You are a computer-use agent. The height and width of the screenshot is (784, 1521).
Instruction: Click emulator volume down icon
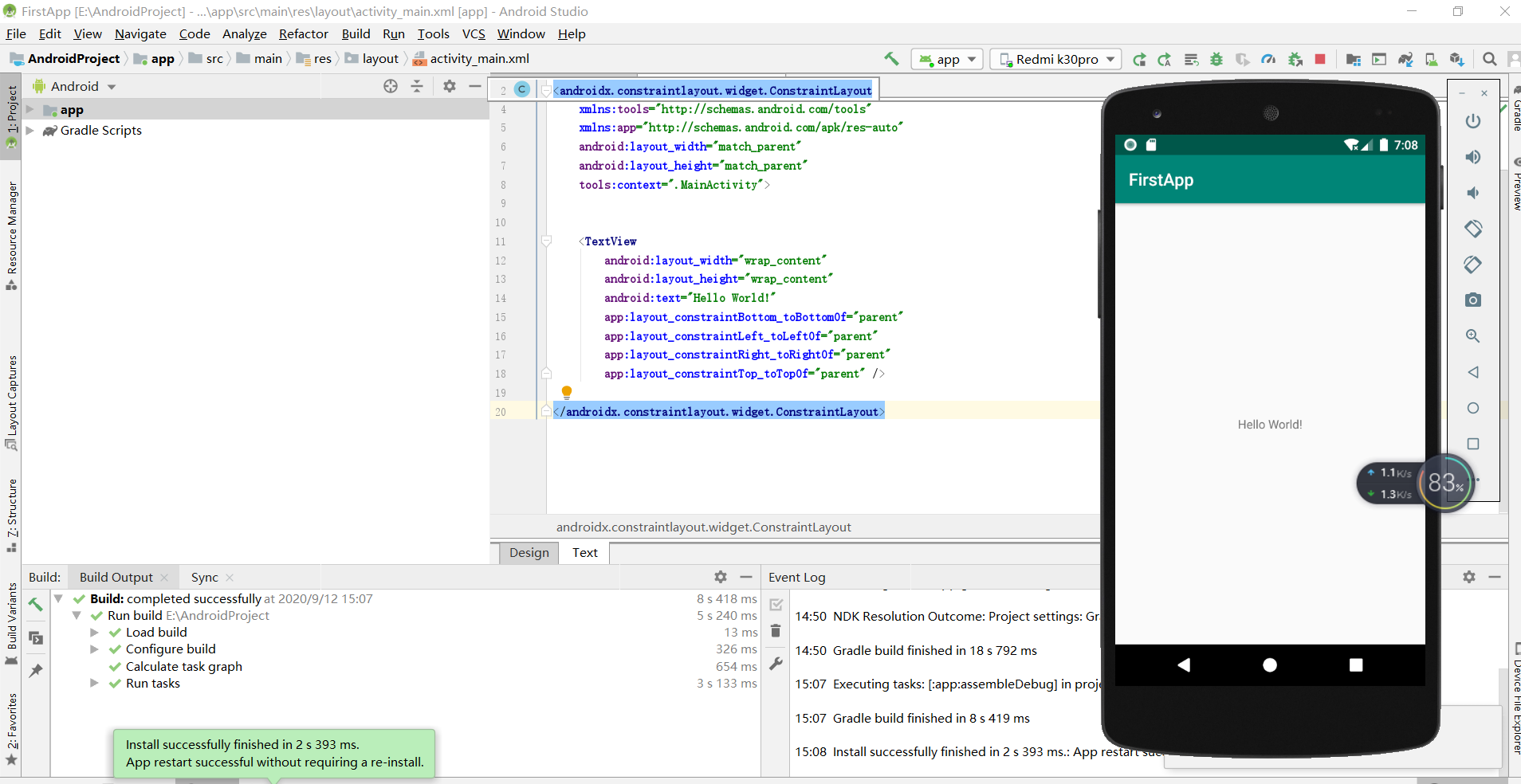pyautogui.click(x=1473, y=193)
